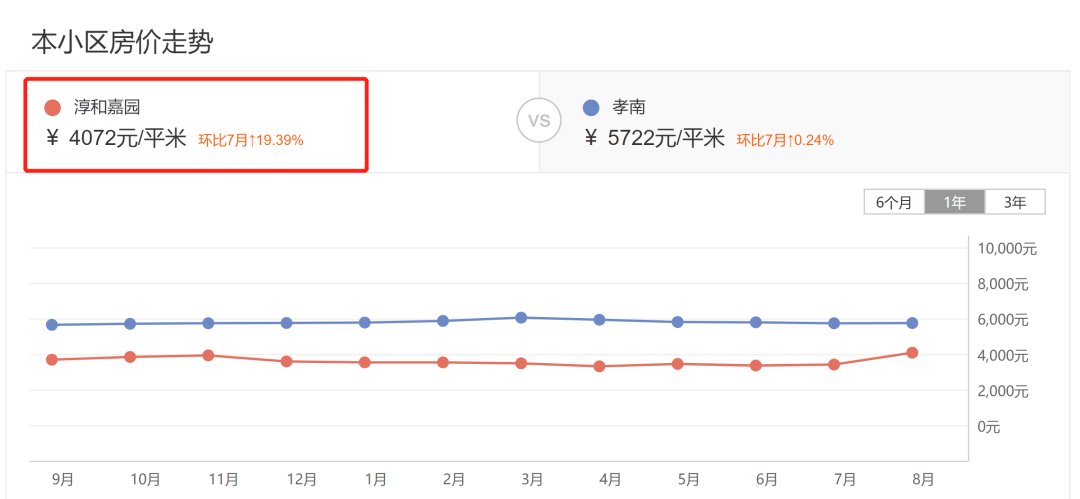Screen dimensions: 1080x499
Task: Click the red data point for 11月
Action: (x=208, y=355)
